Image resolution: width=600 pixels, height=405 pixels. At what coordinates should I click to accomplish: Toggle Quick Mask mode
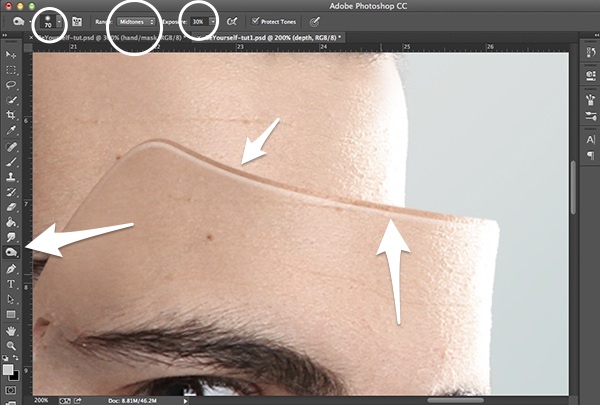pyautogui.click(x=11, y=390)
